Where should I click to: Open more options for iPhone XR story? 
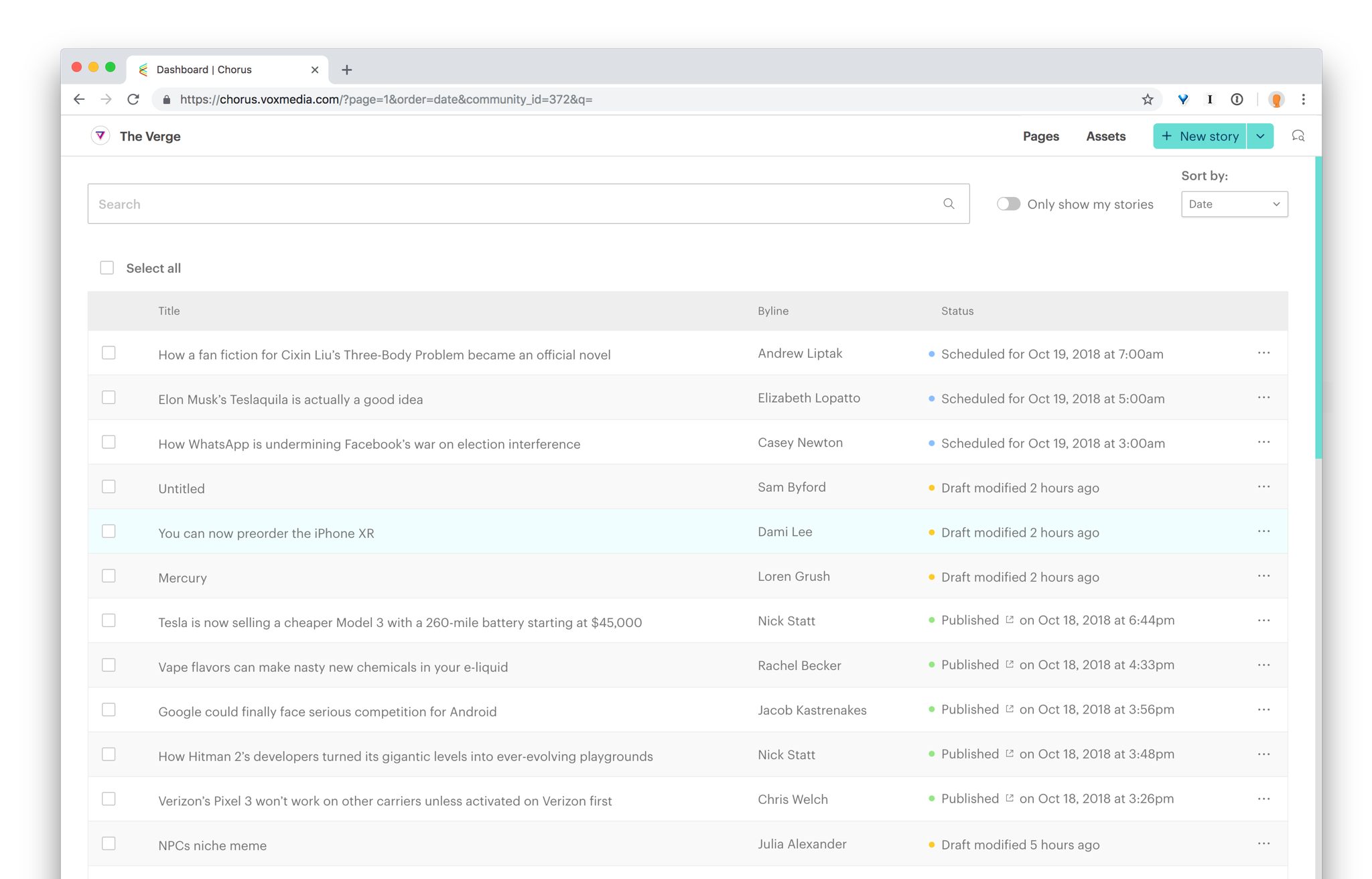coord(1263,531)
